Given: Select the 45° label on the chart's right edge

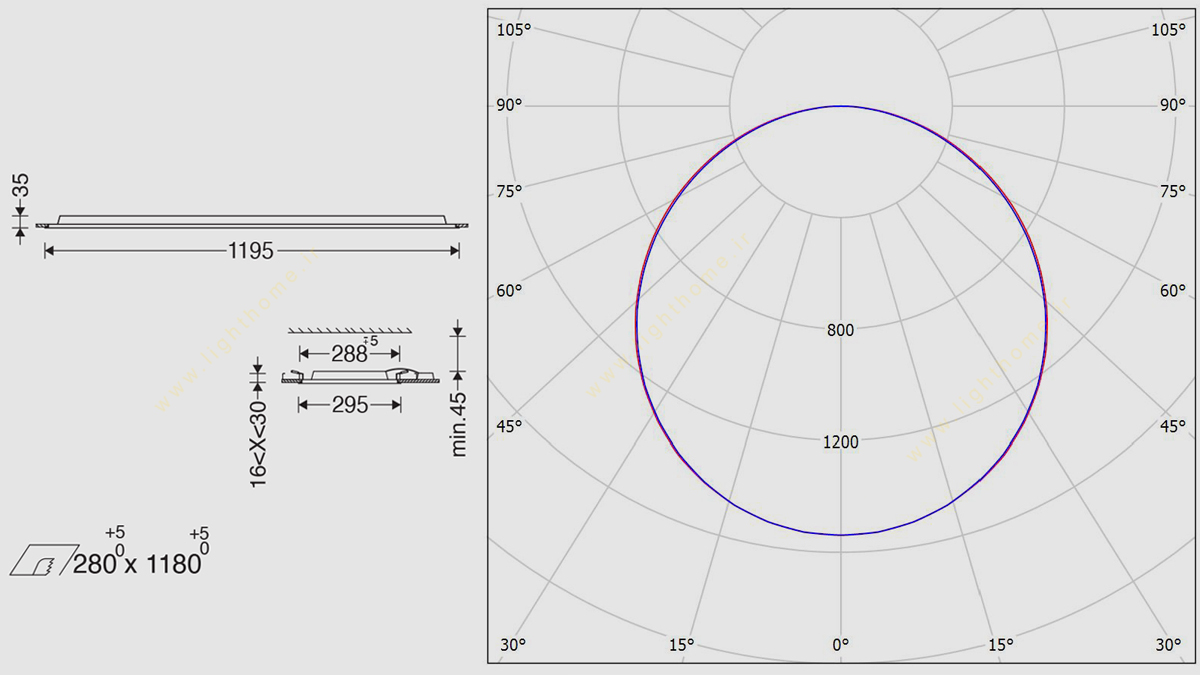Looking at the screenshot, I should 1173,427.
